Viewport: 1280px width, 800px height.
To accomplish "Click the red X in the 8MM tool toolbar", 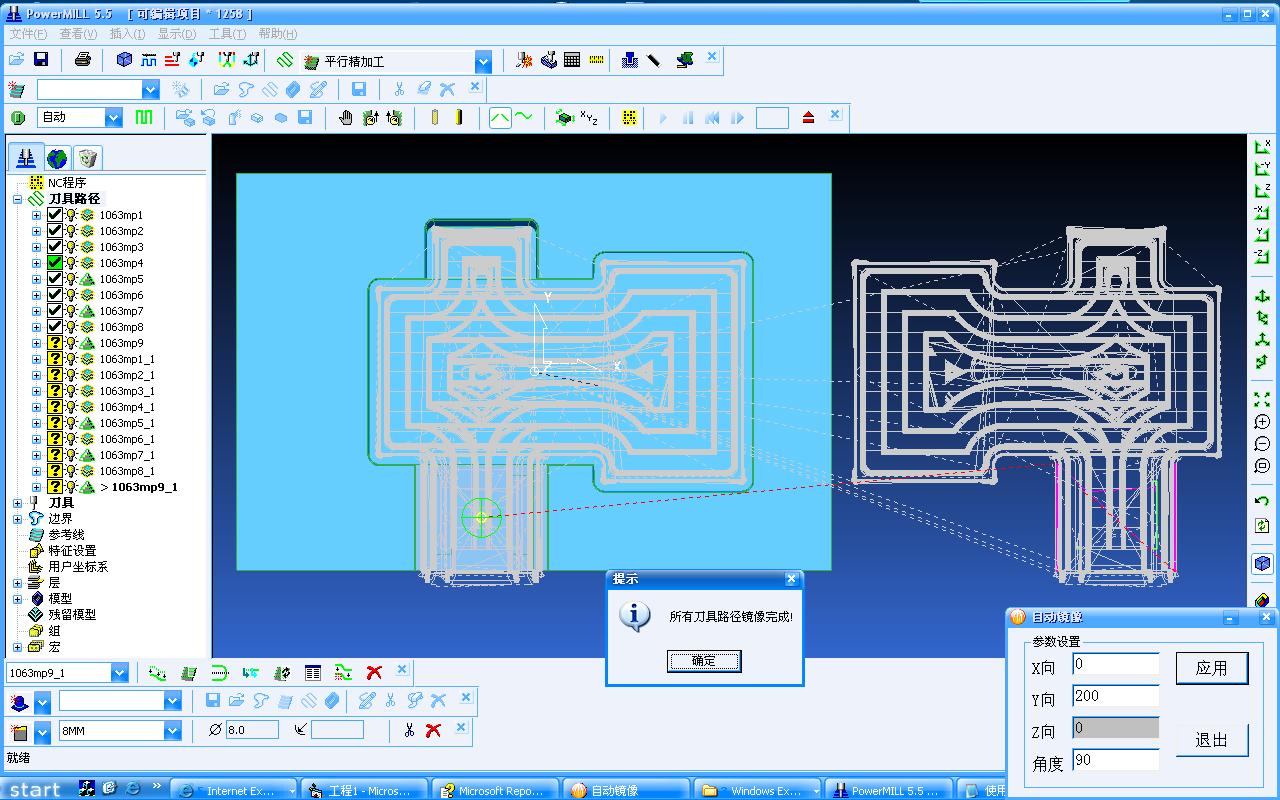I will (x=433, y=731).
